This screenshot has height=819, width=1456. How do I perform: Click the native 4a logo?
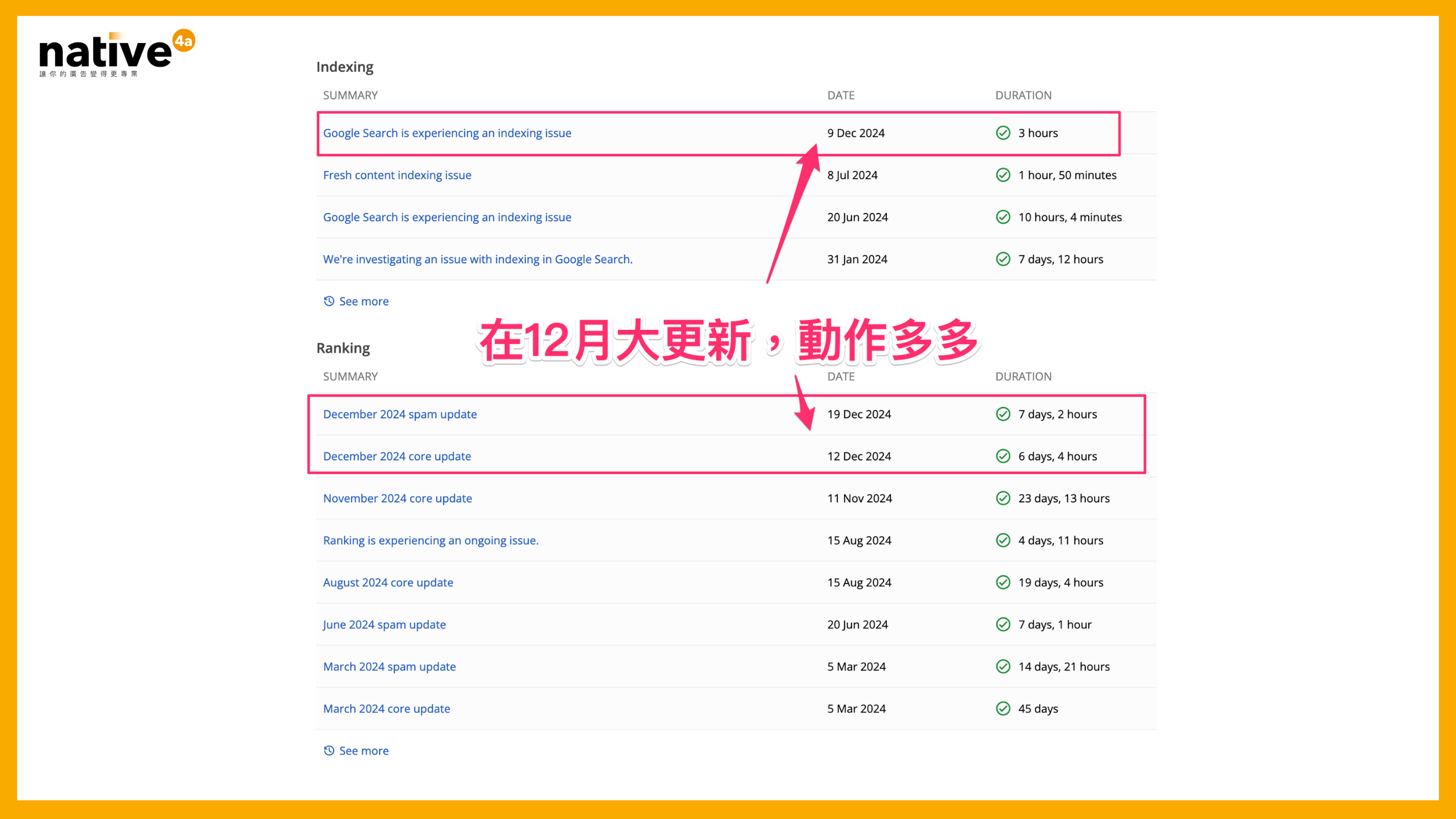[116, 53]
